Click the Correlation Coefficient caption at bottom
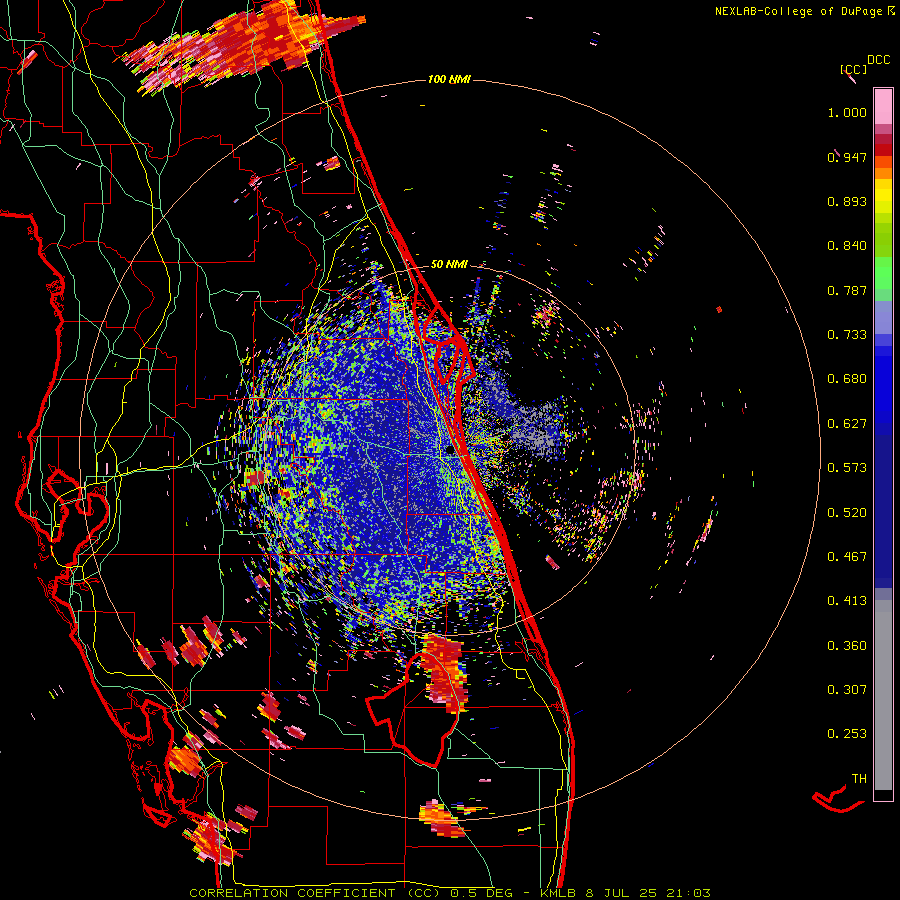The height and width of the screenshot is (900, 900). 450,893
